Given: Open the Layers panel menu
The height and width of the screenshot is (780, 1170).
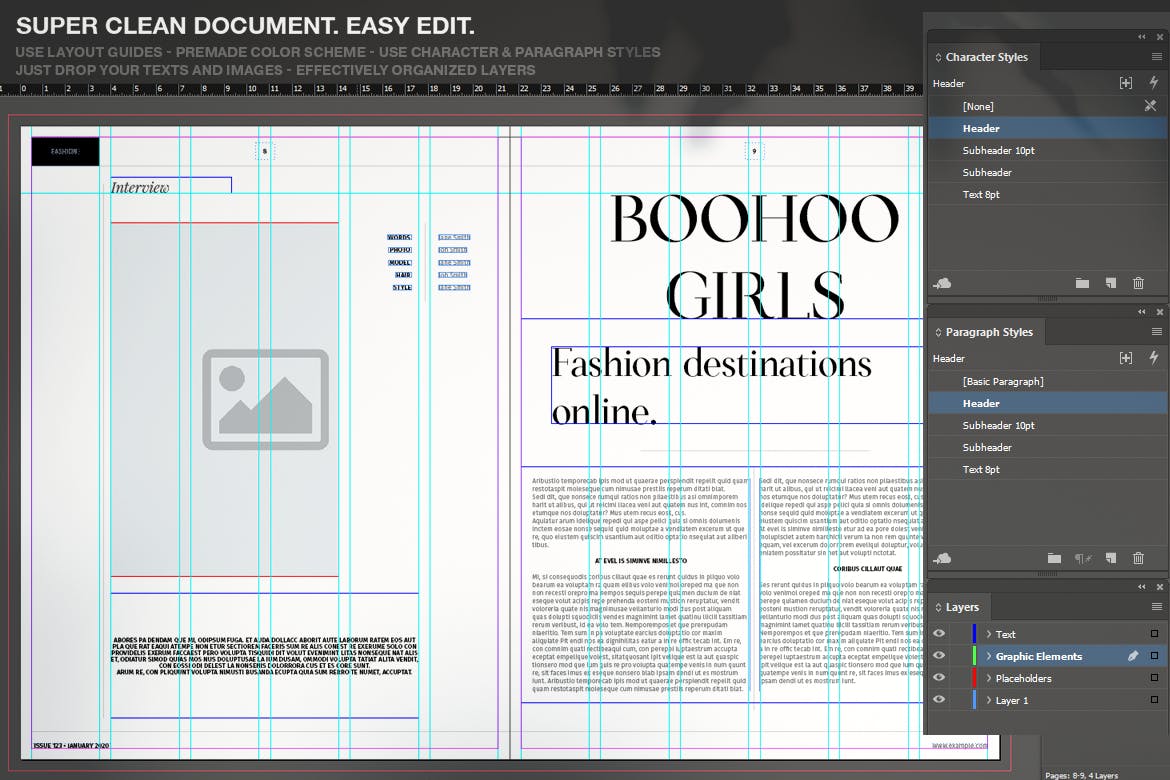Looking at the screenshot, I should point(1157,607).
